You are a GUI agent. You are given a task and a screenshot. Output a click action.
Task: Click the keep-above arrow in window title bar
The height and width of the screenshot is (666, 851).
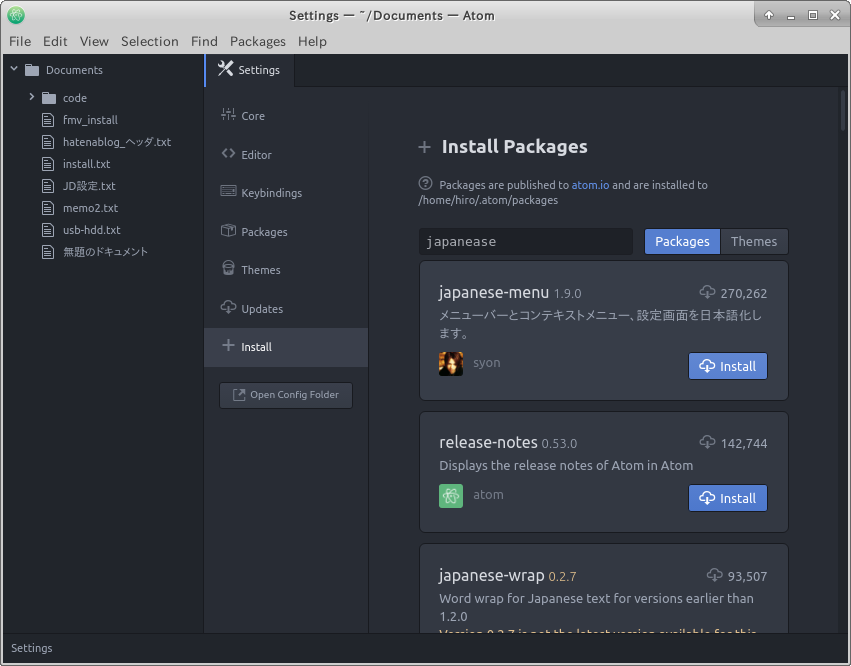769,15
